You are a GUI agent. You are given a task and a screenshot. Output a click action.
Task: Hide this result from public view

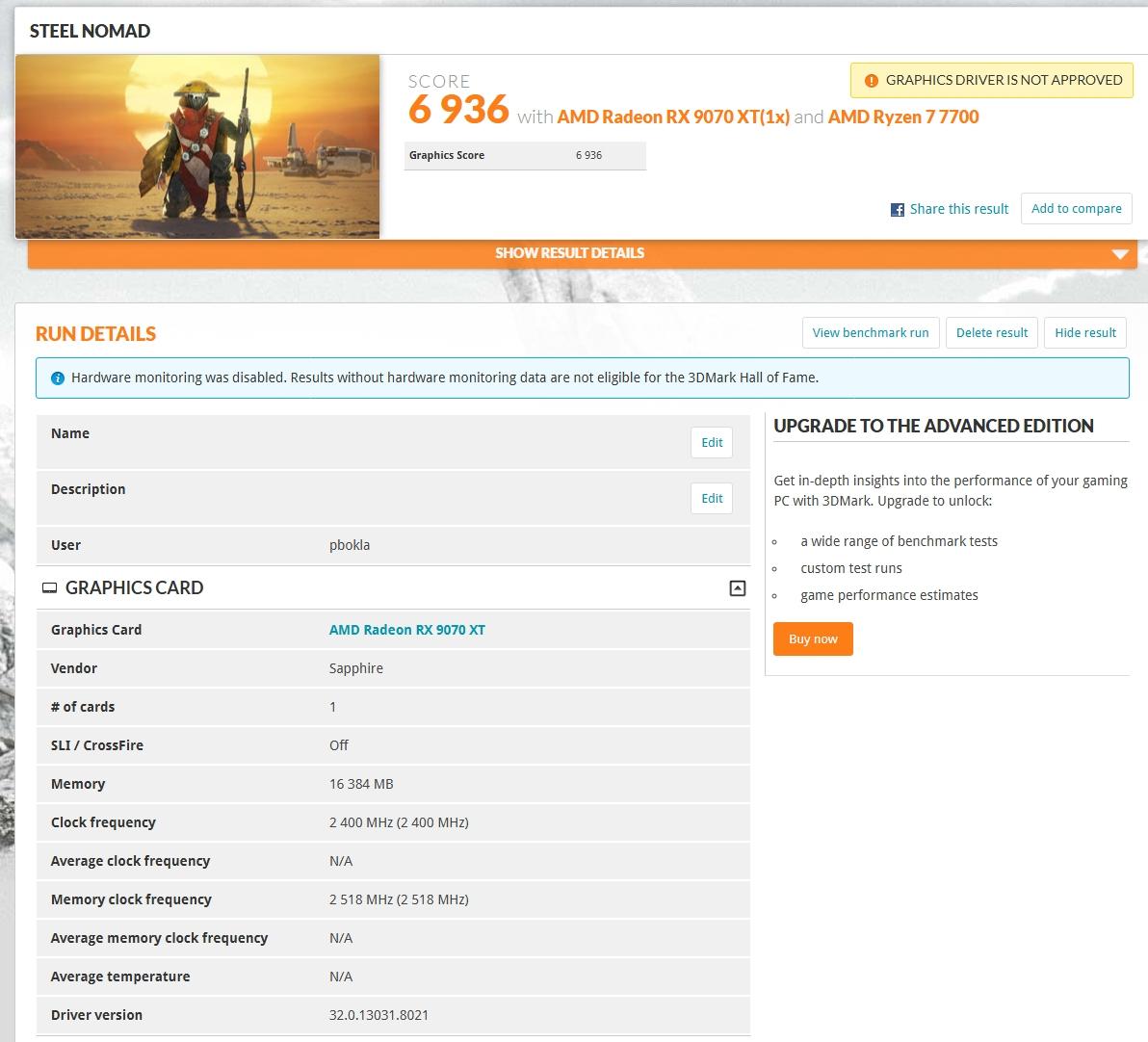coord(1084,333)
